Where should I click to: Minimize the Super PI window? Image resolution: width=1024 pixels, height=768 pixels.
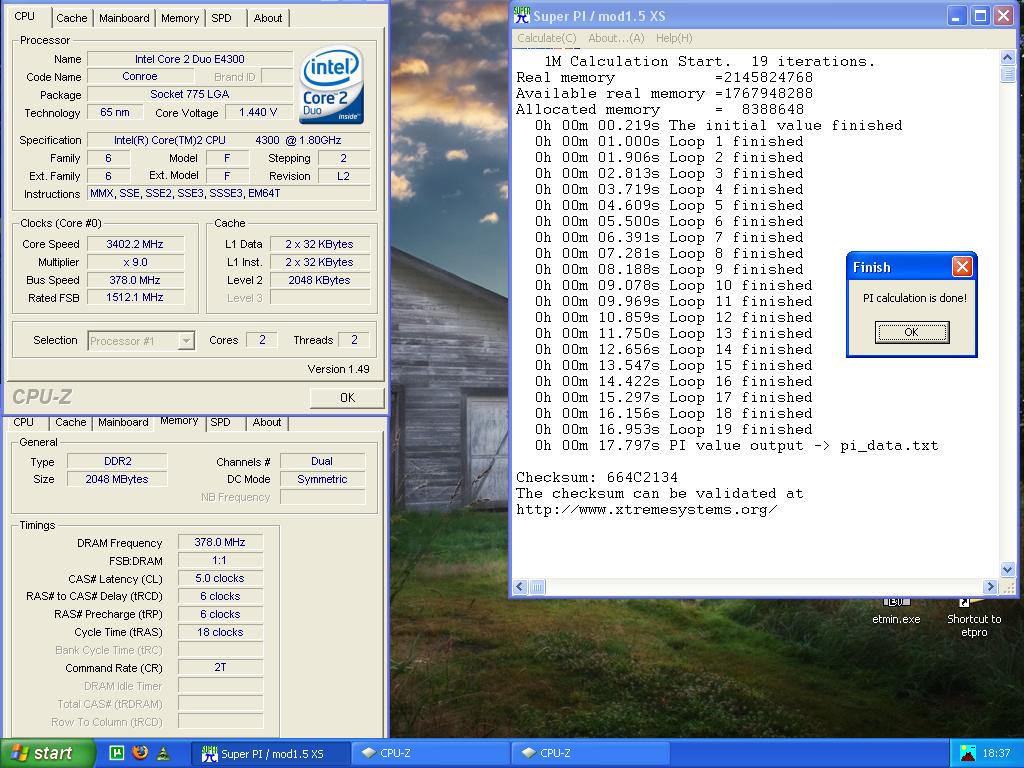point(955,16)
